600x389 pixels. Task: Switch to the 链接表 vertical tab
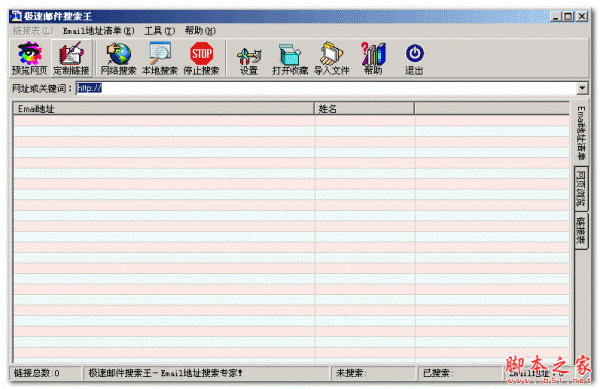tap(581, 231)
